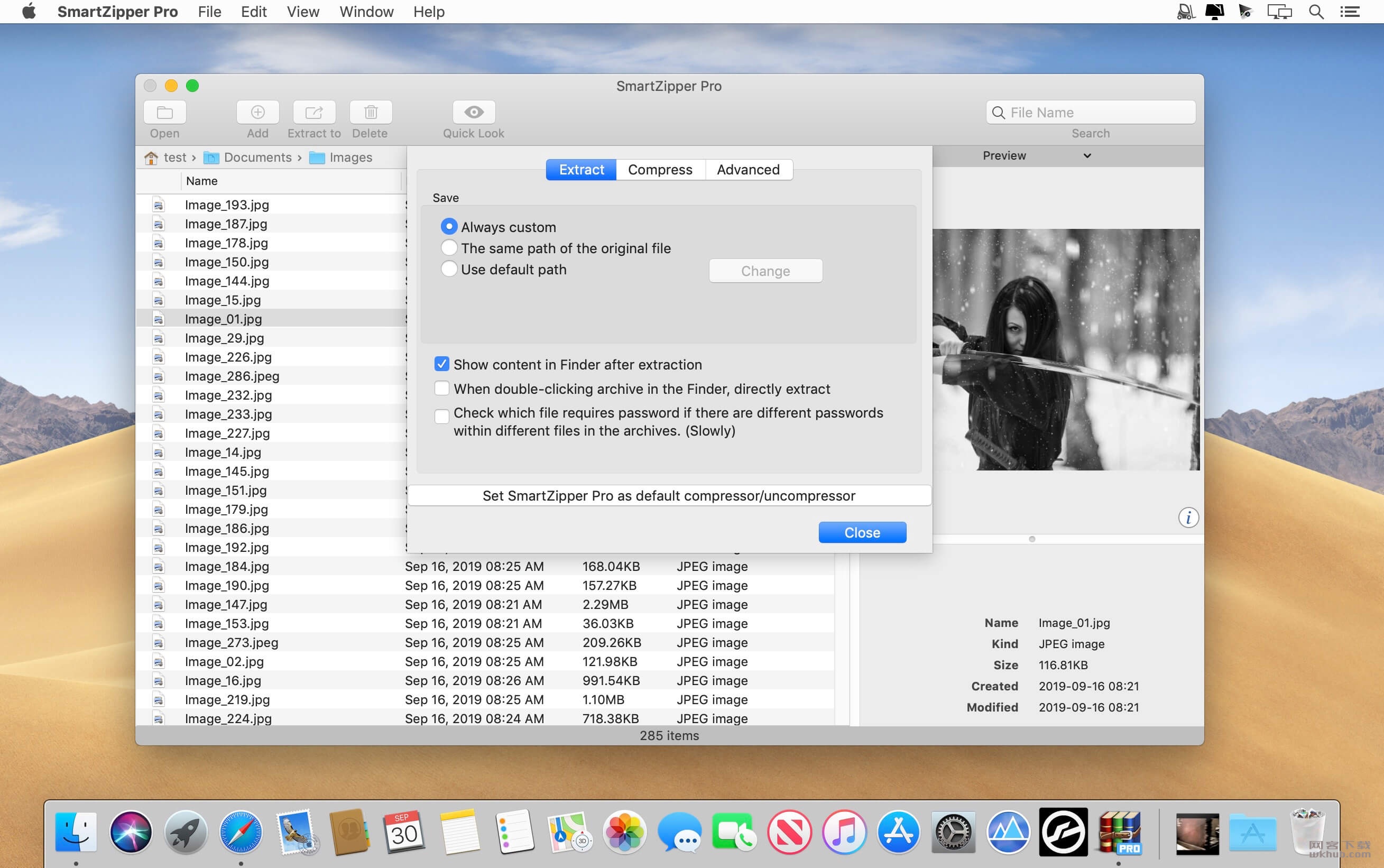Open the File menu
The image size is (1384, 868).
[x=209, y=12]
